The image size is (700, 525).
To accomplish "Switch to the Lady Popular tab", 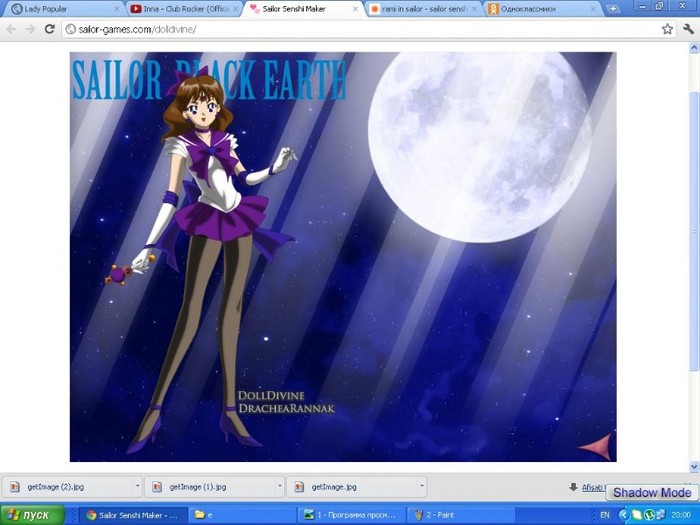I will click(55, 8).
